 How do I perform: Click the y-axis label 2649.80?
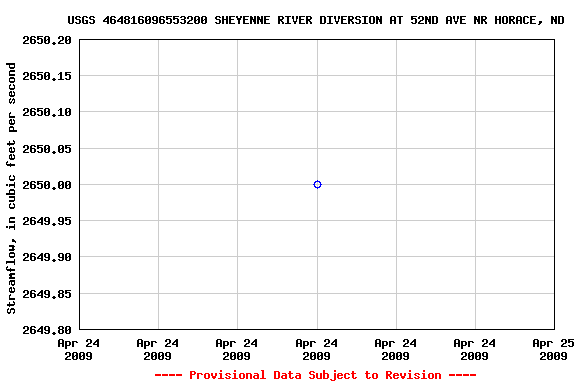point(47,330)
